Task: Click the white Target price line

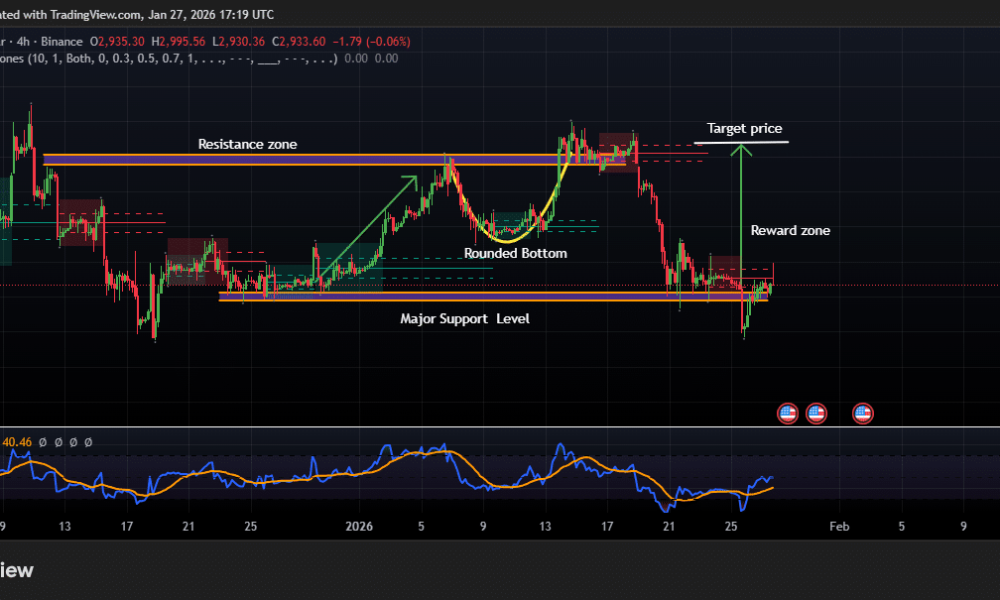Action: (x=741, y=142)
